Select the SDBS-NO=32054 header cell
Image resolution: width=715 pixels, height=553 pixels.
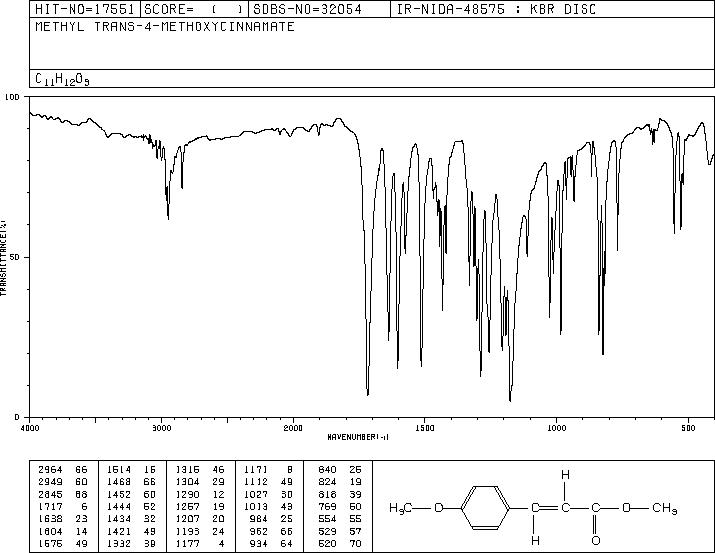pos(319,9)
